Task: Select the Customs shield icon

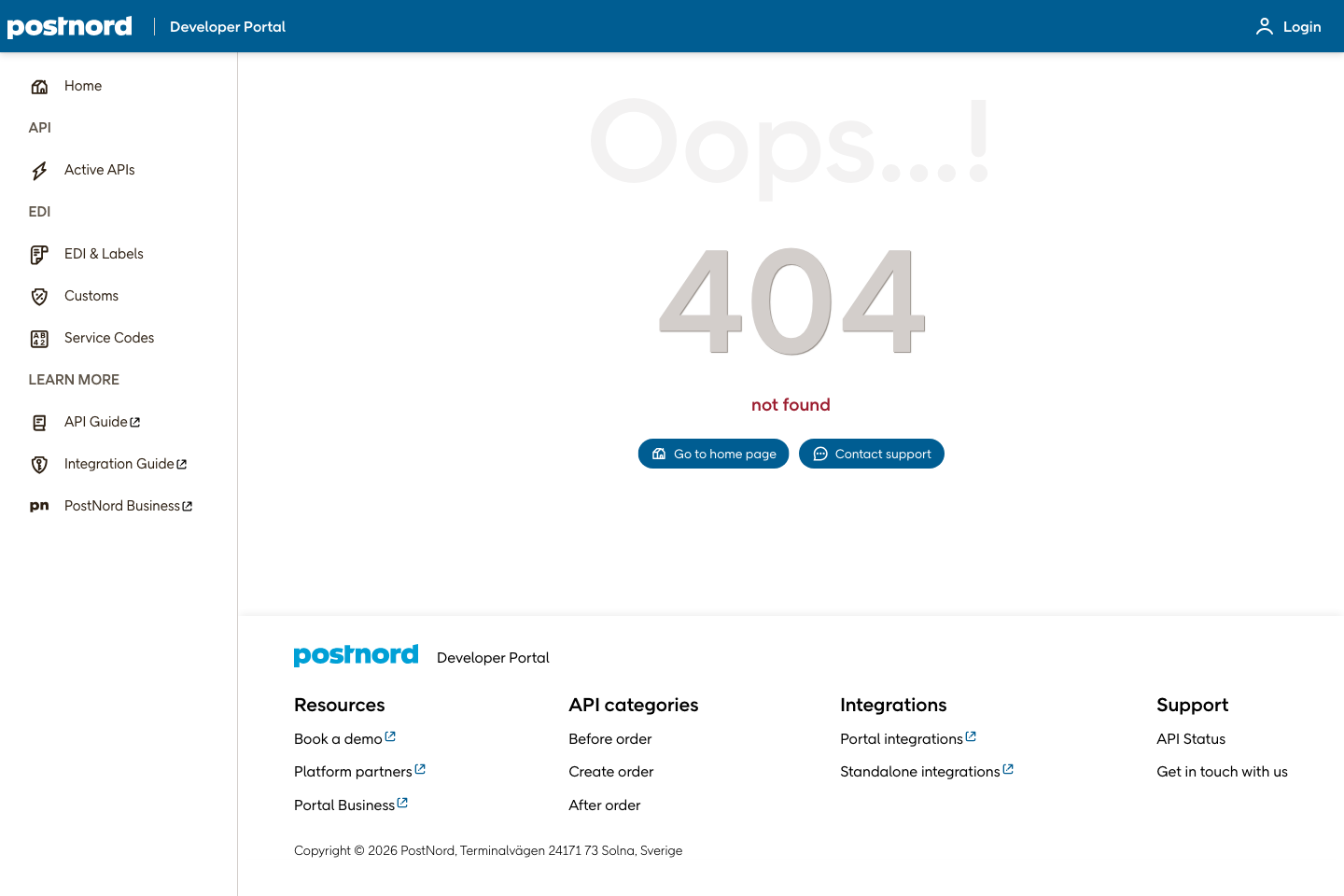Action: (39, 296)
